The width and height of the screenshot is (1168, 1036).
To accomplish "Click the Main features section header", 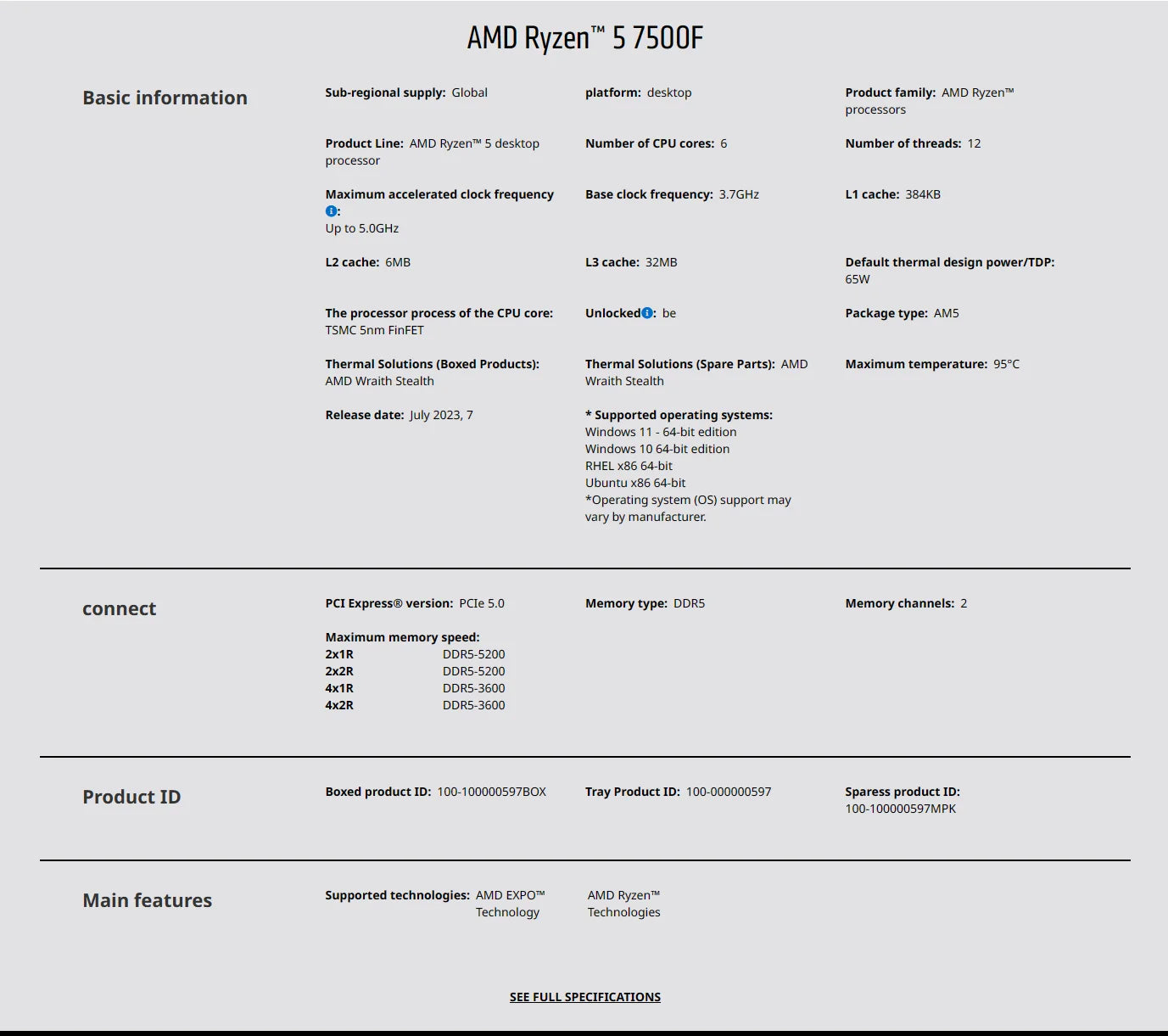I will click(147, 900).
